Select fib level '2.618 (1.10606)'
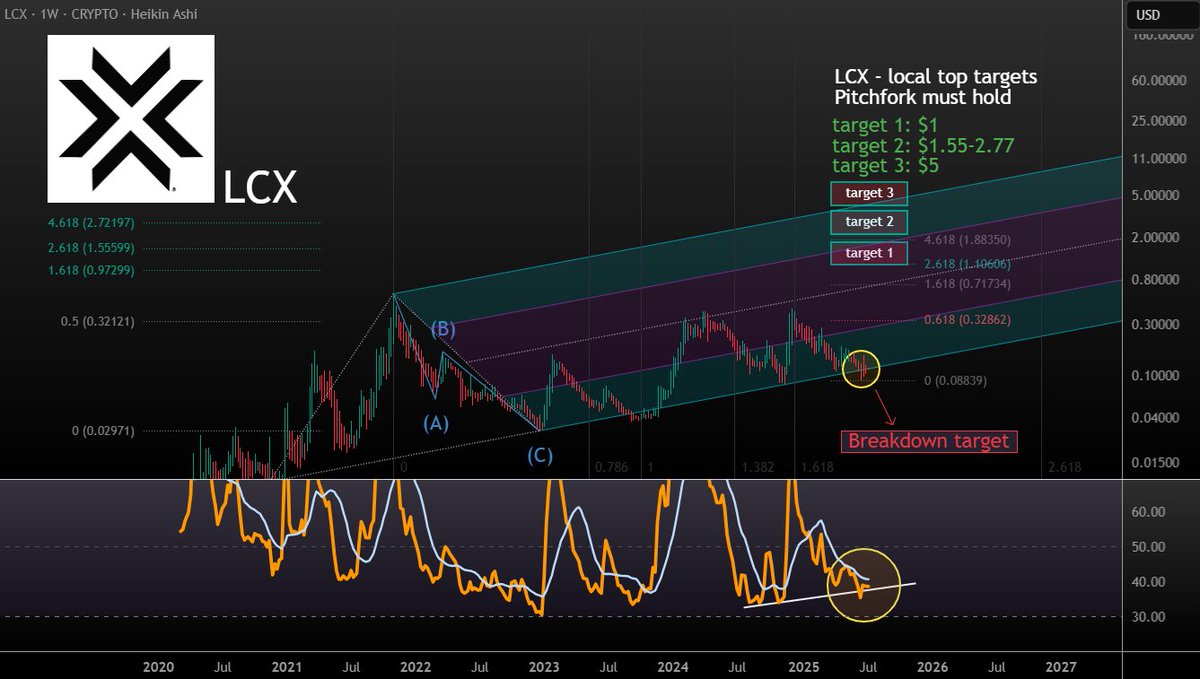The image size is (1200, 679). coord(970,263)
